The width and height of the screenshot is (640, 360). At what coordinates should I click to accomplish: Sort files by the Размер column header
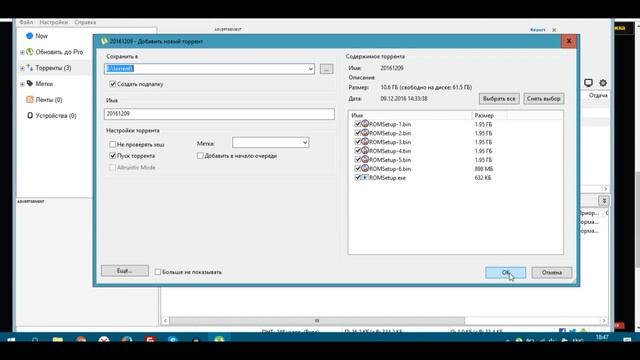[x=489, y=116]
